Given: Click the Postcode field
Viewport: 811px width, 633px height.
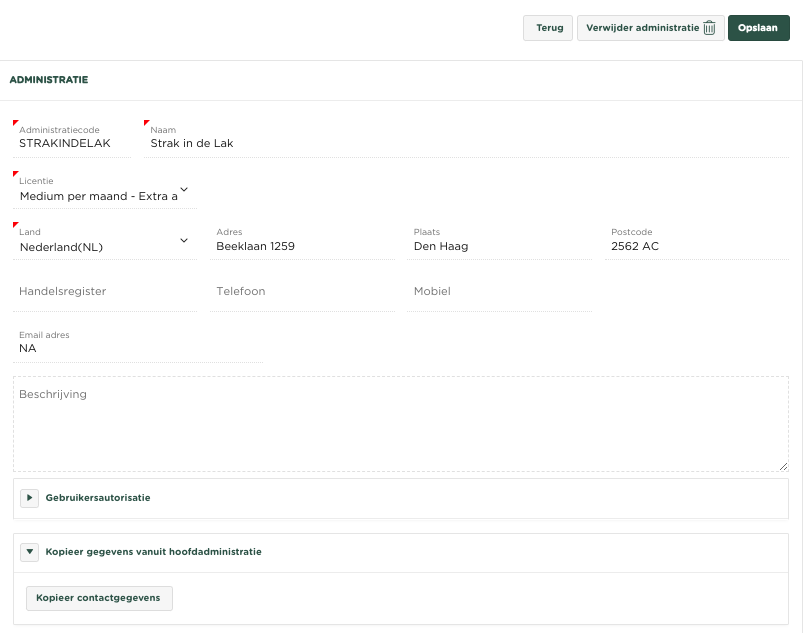Looking at the screenshot, I should [x=695, y=246].
